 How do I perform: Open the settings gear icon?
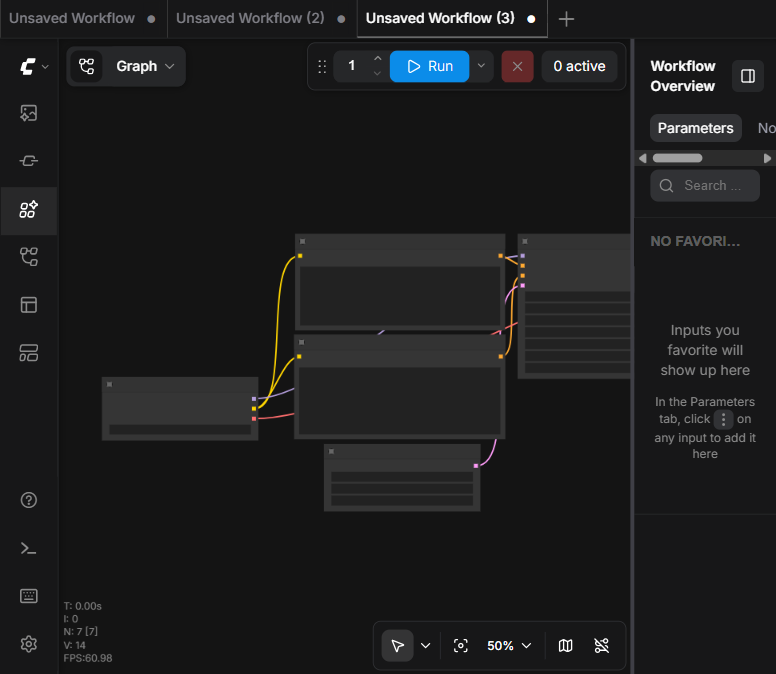(x=29, y=644)
